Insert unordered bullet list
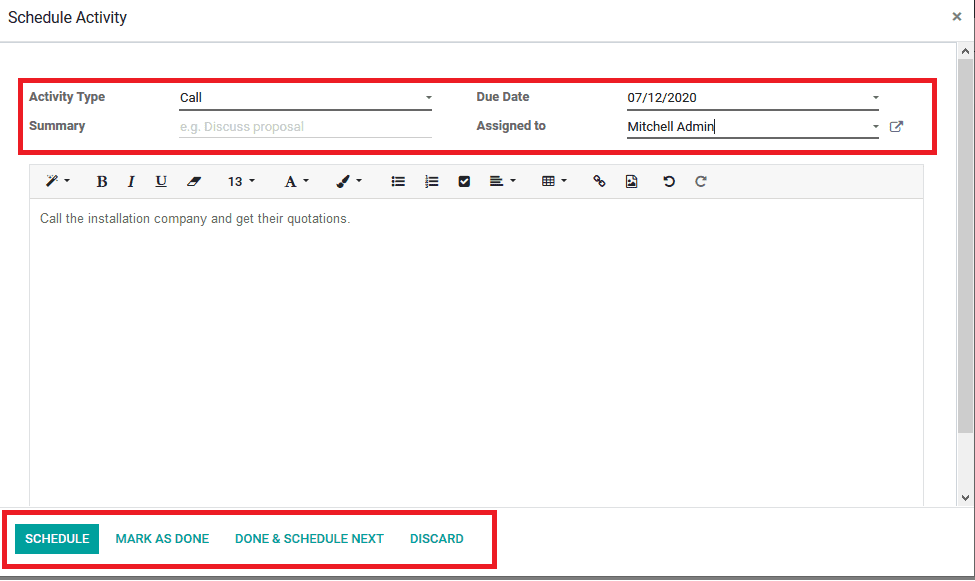The height and width of the screenshot is (581, 975). 398,181
